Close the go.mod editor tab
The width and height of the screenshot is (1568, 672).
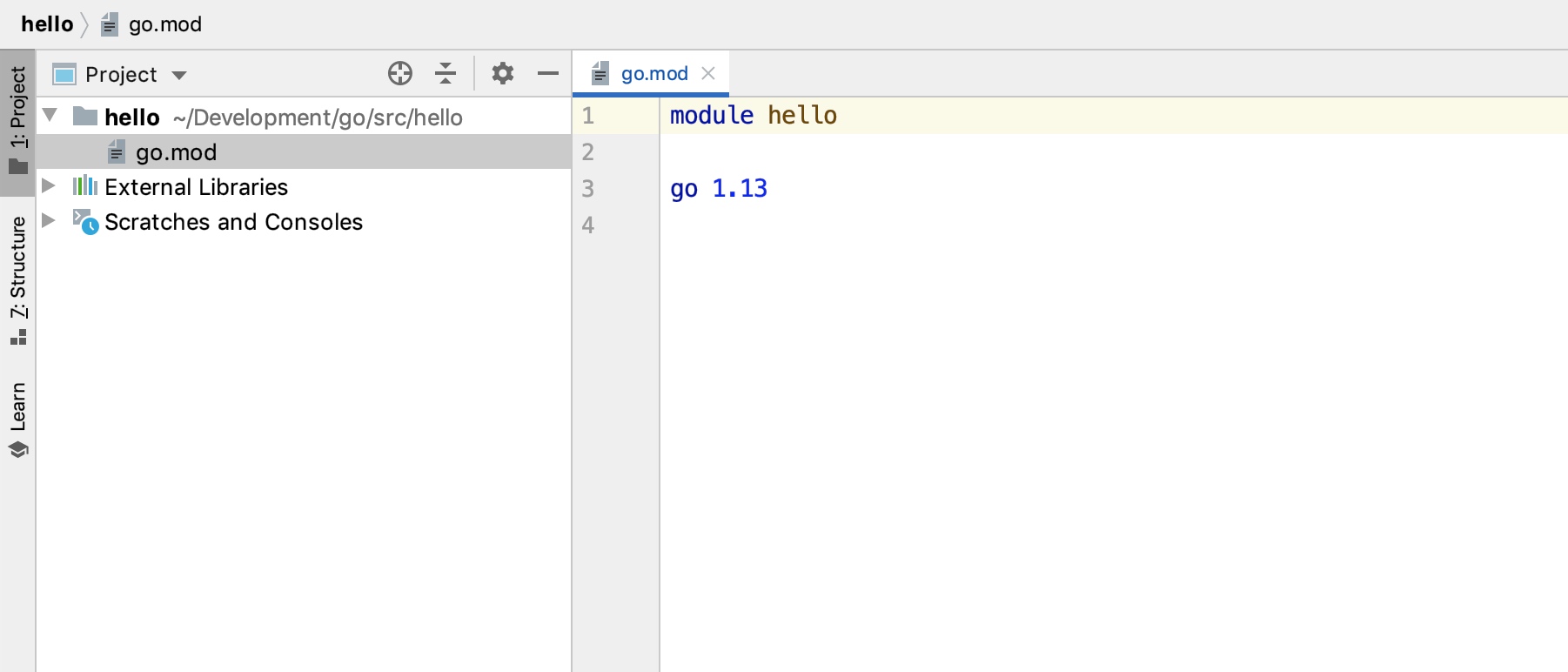pos(708,73)
